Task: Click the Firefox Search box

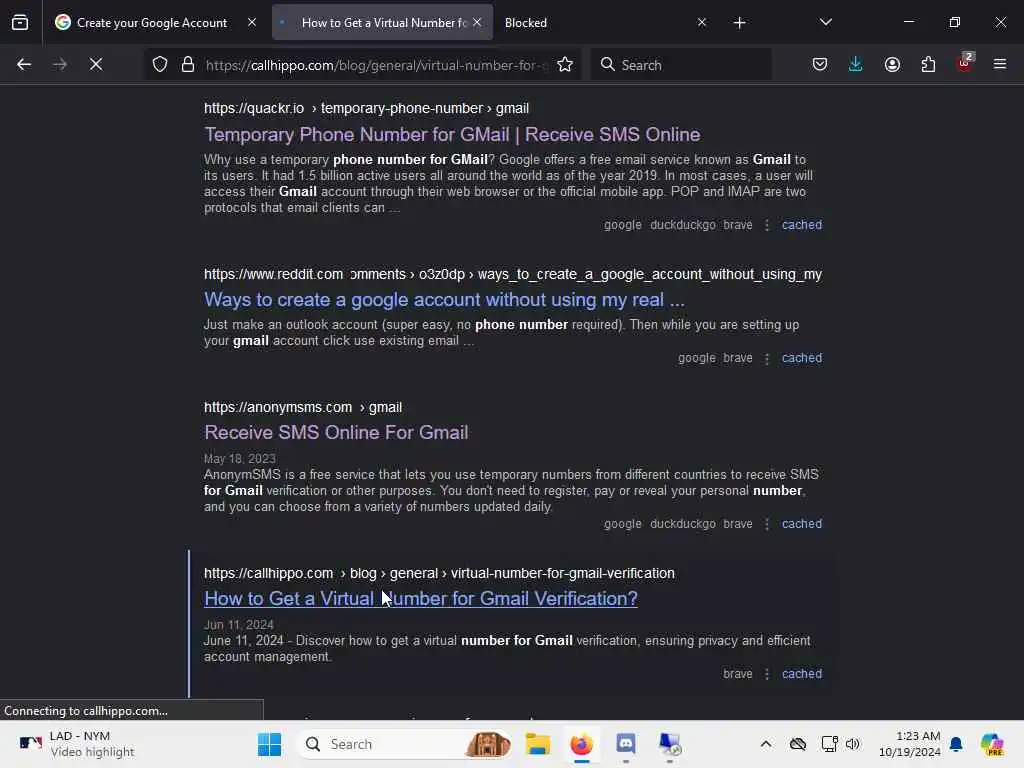Action: coord(681,65)
